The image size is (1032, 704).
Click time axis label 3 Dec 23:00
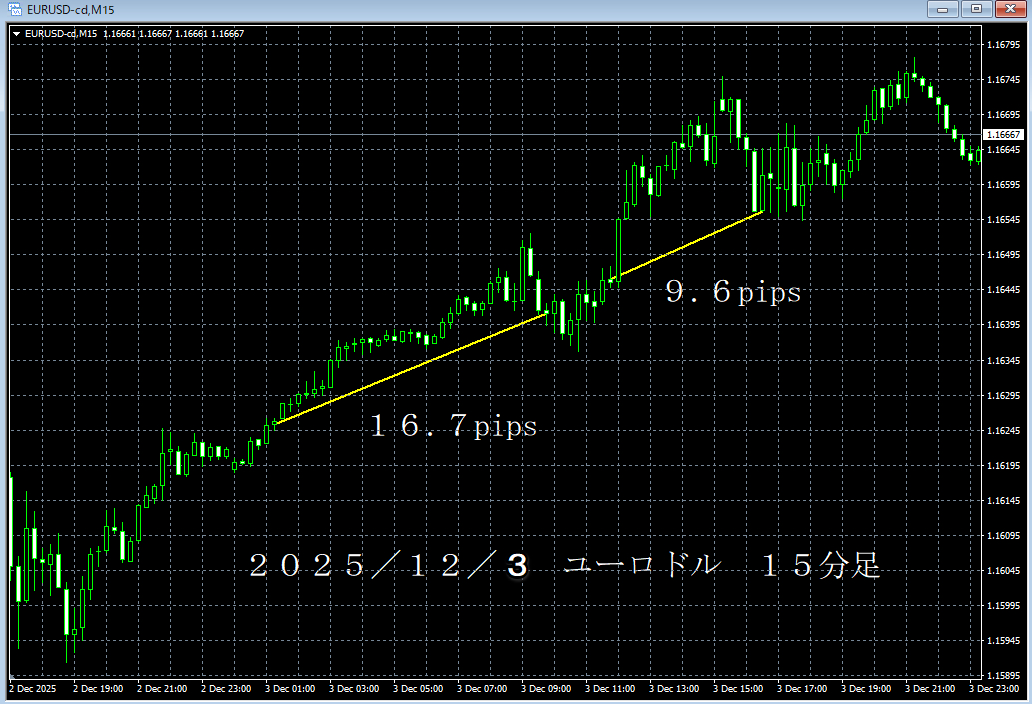coord(994,688)
